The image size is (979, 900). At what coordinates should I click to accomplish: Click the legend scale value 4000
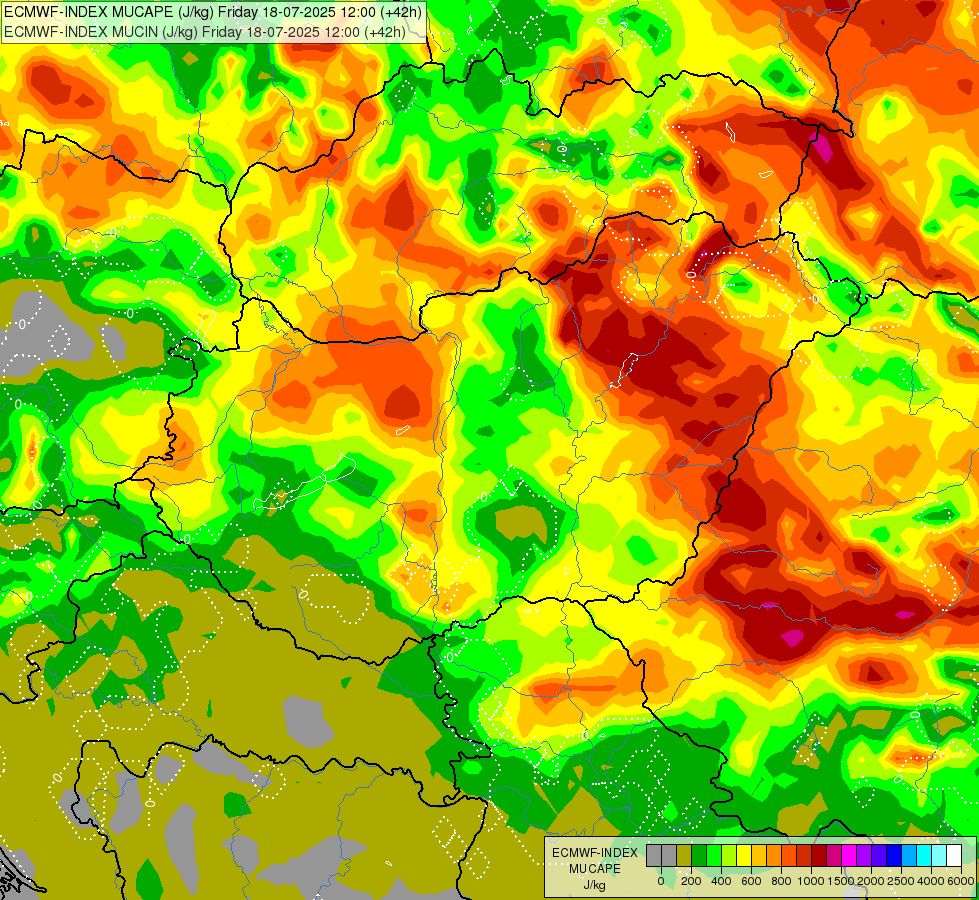[x=931, y=881]
